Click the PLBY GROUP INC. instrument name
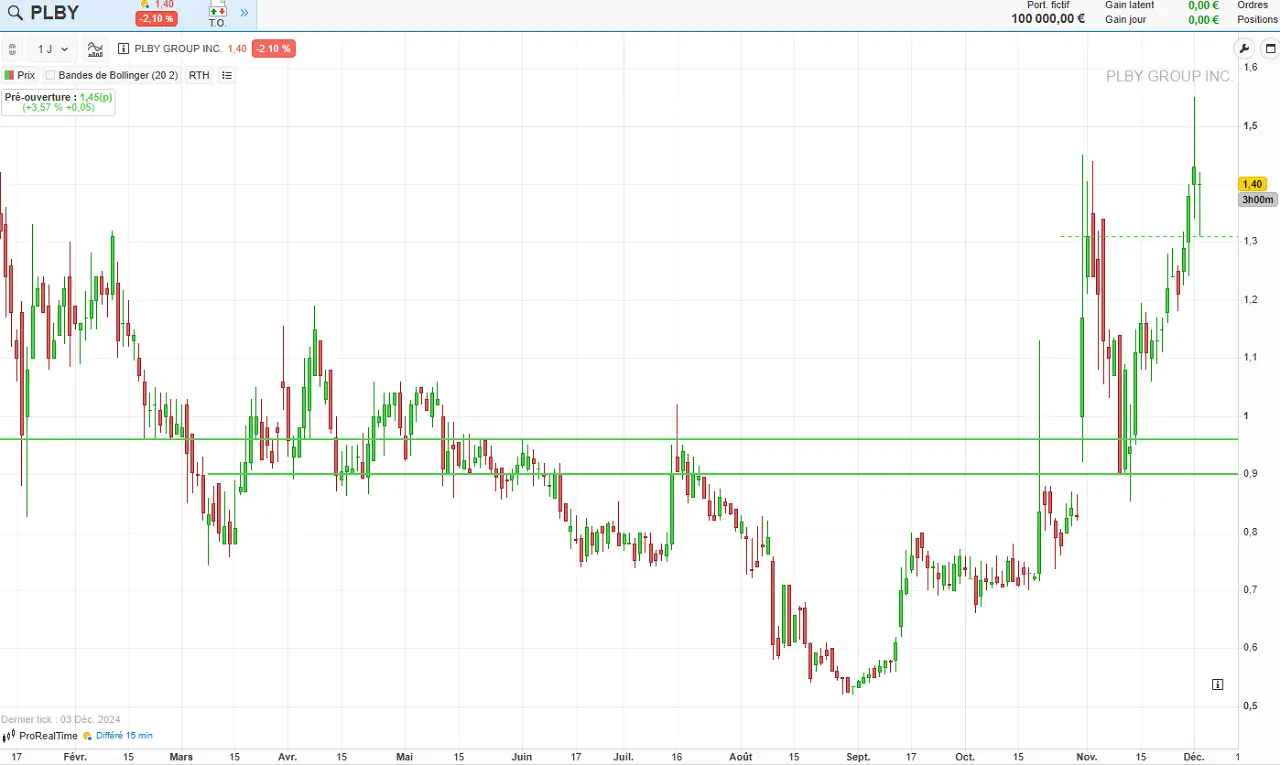Screen dimensions: 1280x765 pos(178,49)
